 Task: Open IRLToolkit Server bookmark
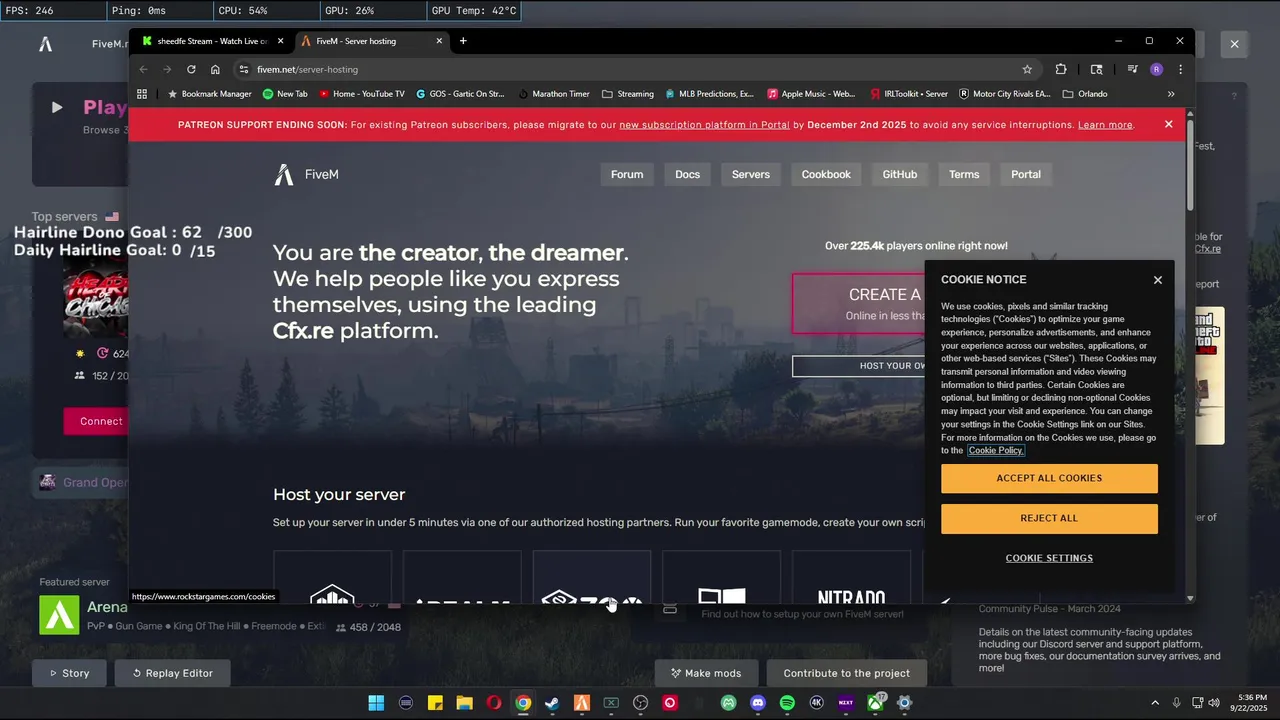[909, 94]
